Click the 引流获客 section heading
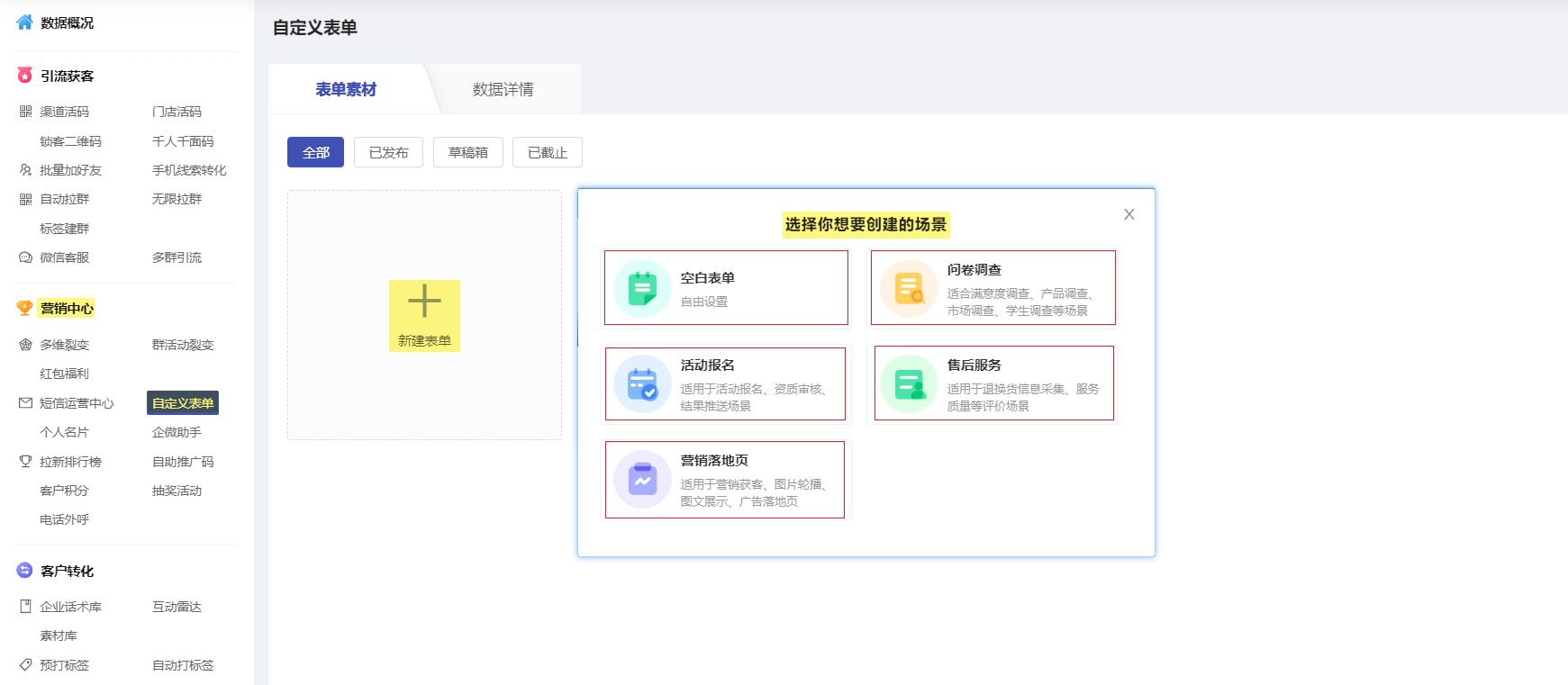The width and height of the screenshot is (1568, 685). pyautogui.click(x=67, y=76)
